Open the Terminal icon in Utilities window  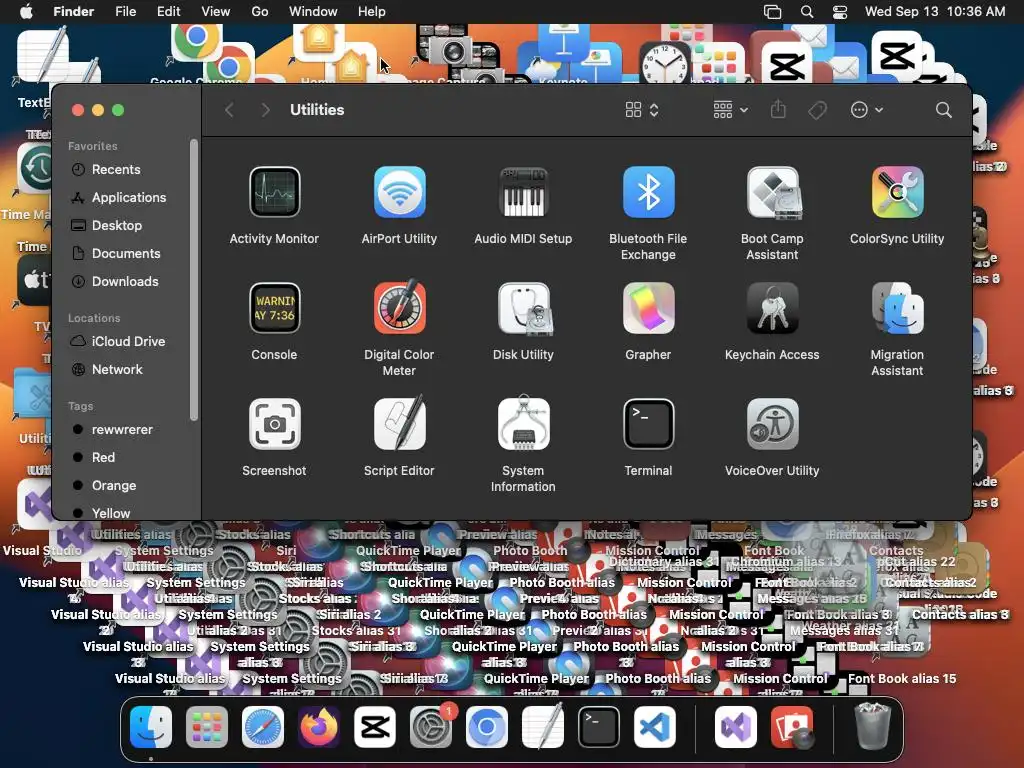648,424
